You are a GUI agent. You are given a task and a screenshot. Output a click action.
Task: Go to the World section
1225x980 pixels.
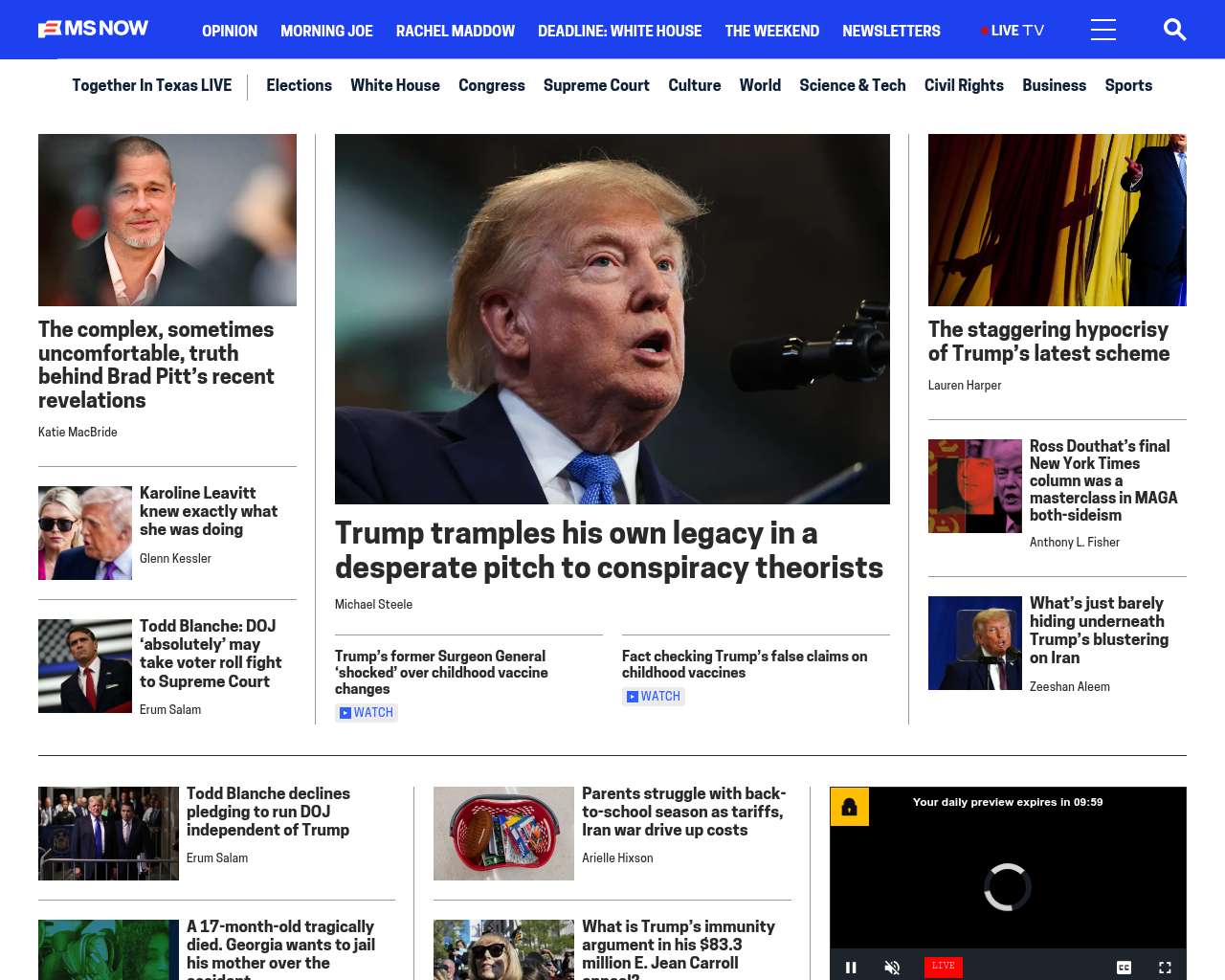[x=760, y=85]
